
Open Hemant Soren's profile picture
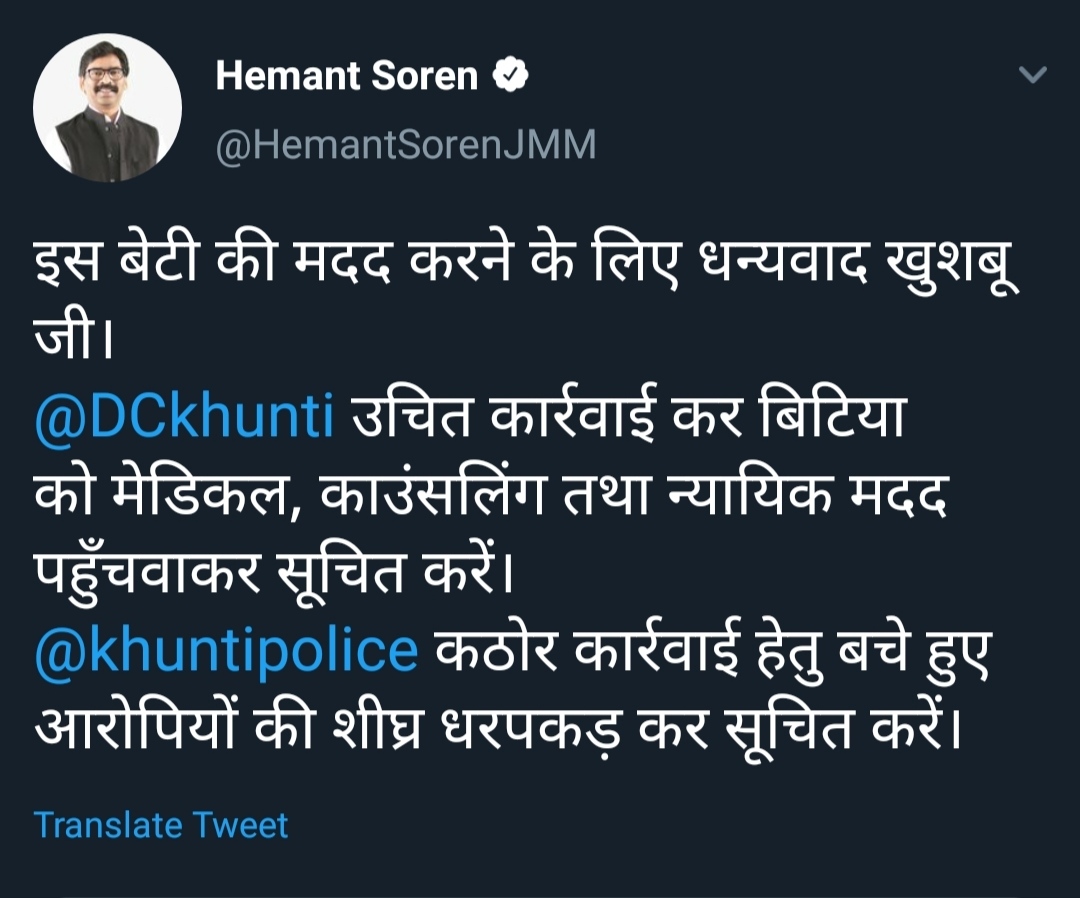[107, 107]
